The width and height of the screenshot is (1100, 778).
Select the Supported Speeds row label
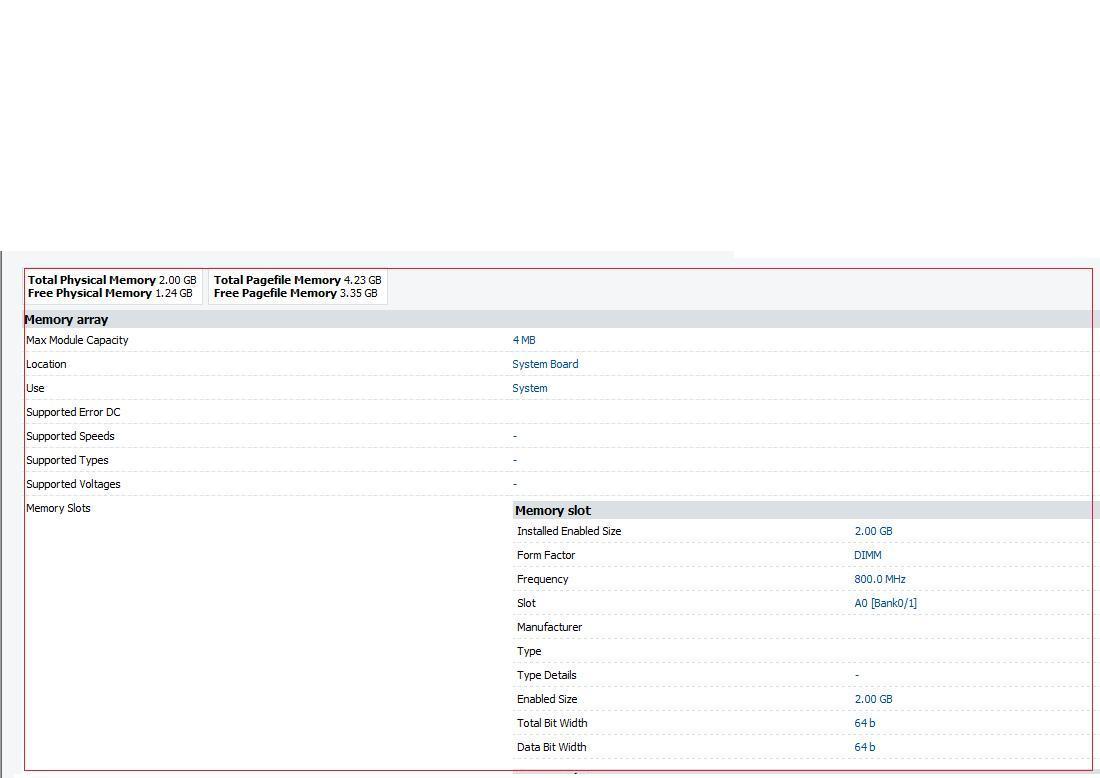click(70, 436)
